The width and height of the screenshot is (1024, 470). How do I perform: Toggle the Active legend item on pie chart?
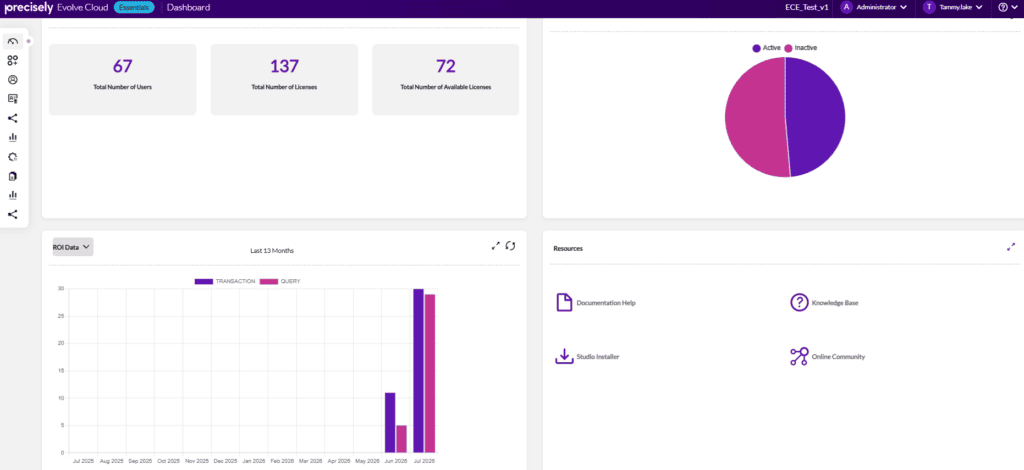(767, 48)
